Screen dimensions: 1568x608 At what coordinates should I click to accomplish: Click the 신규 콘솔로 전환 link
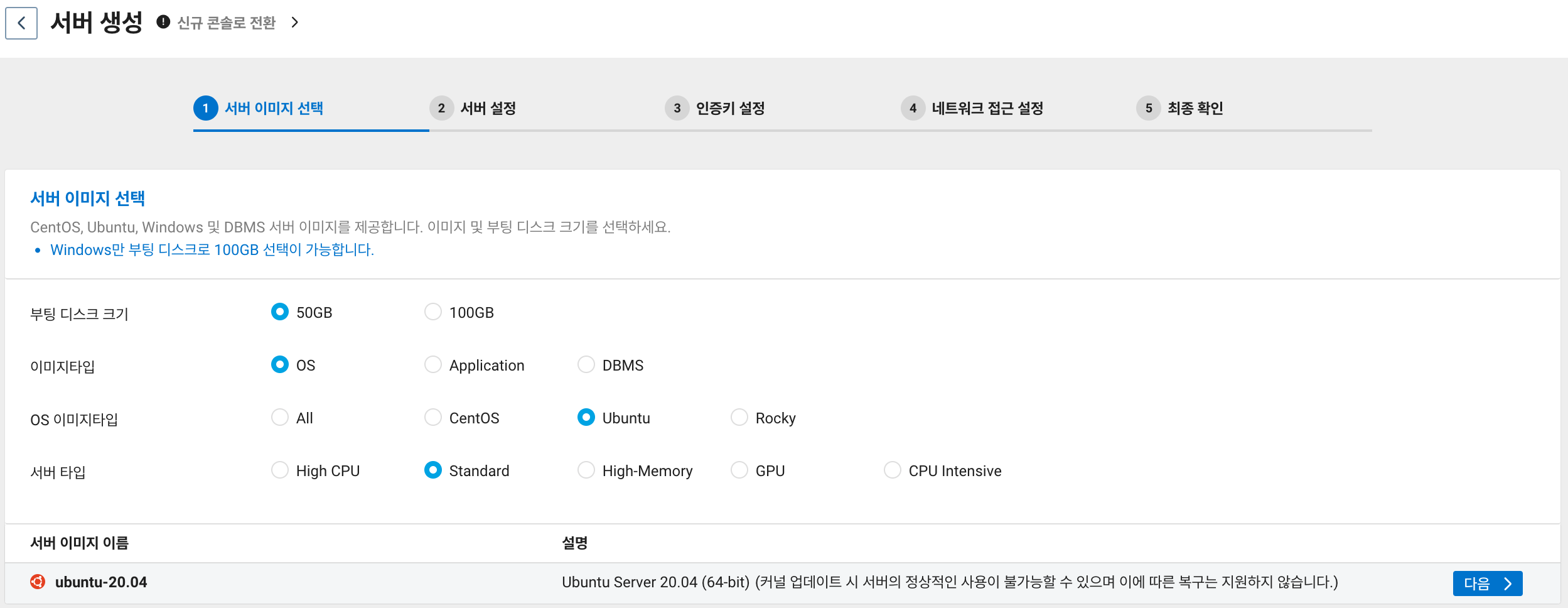(x=227, y=23)
